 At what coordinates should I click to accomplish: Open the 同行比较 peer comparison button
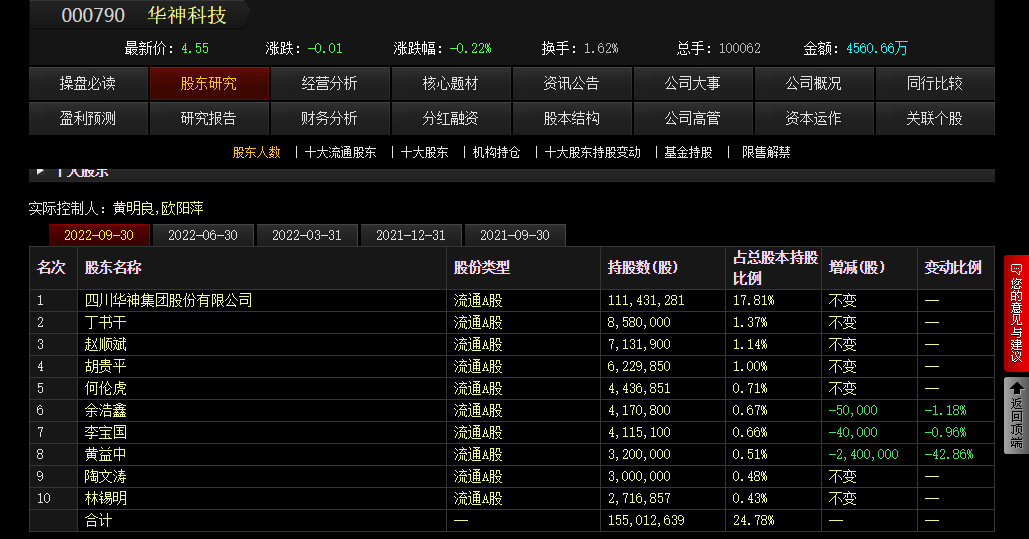point(934,84)
